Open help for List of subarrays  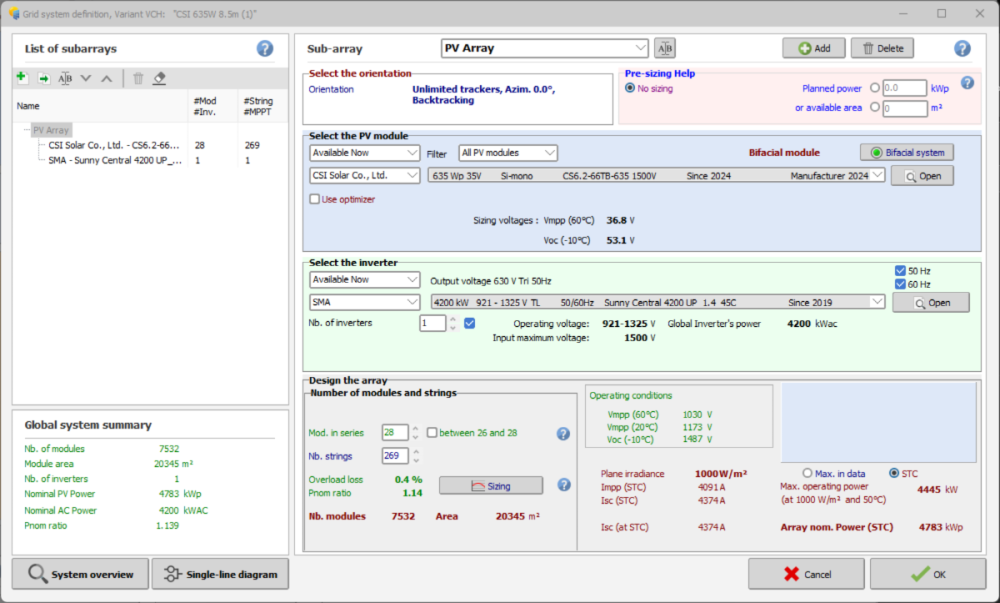pos(264,48)
